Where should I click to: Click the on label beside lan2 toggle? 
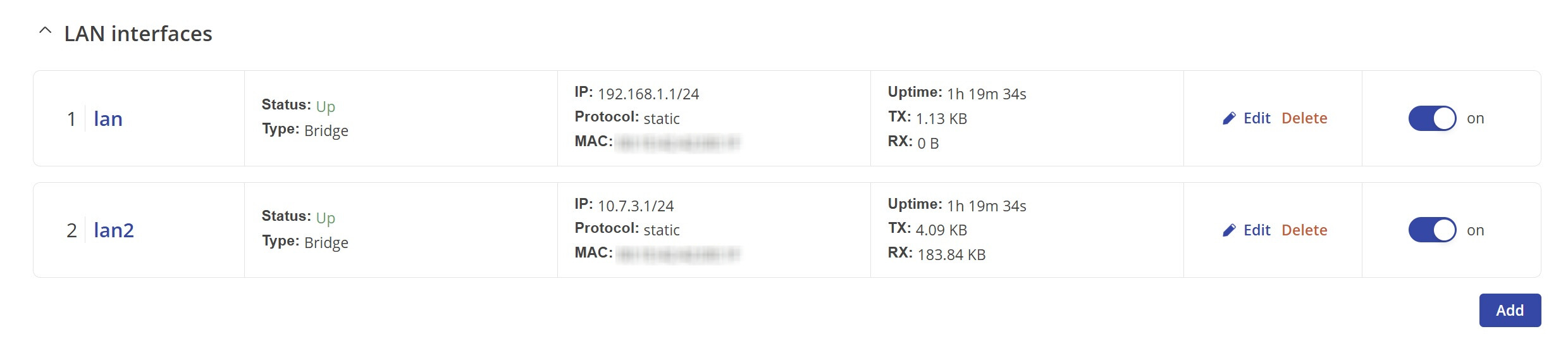click(x=1475, y=230)
